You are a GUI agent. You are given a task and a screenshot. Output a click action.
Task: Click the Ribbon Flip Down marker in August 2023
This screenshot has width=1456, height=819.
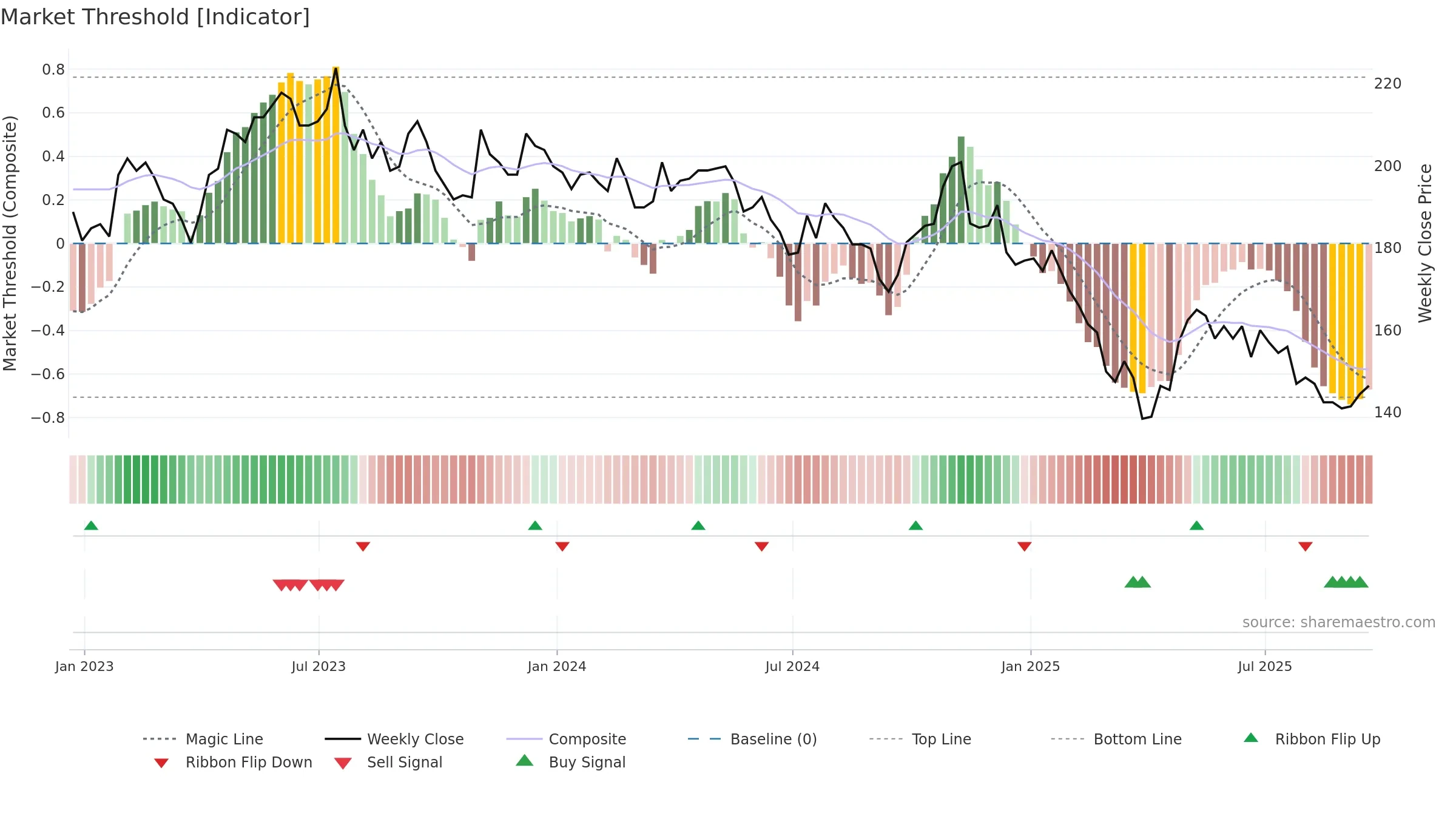click(x=363, y=547)
